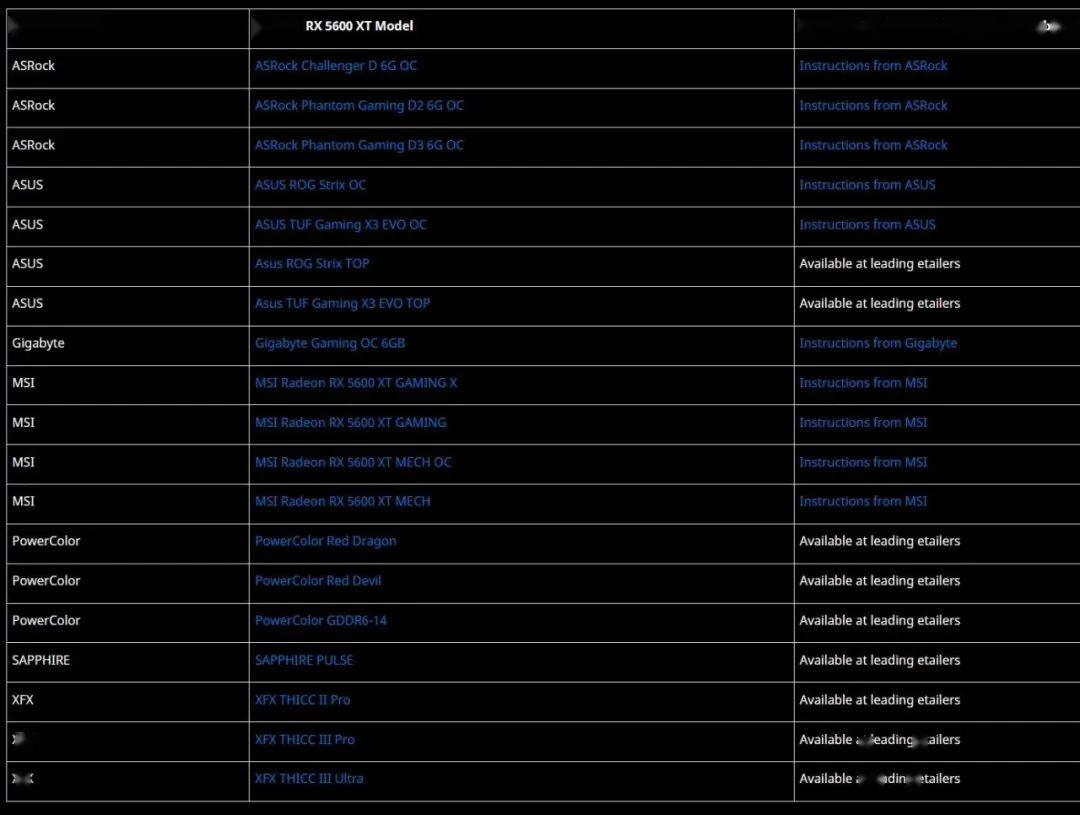Select Asus TUF Gaming X3 EVO TOP
The image size is (1080, 815).
342,304
